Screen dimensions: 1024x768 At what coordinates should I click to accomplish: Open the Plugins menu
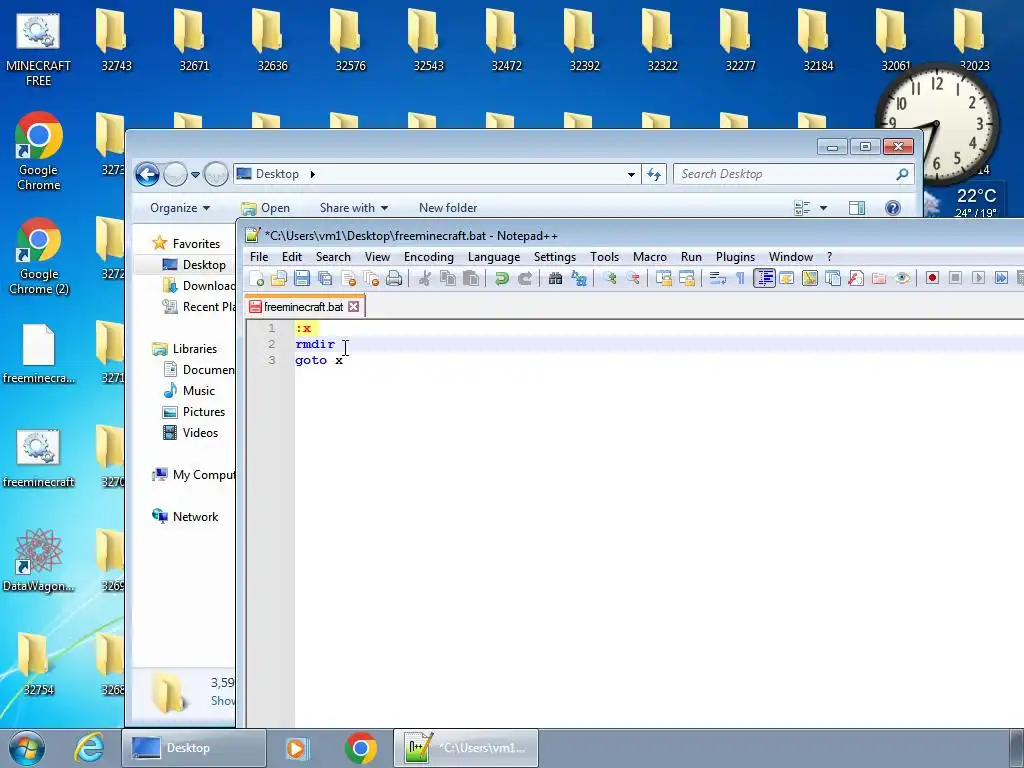pyautogui.click(x=735, y=257)
